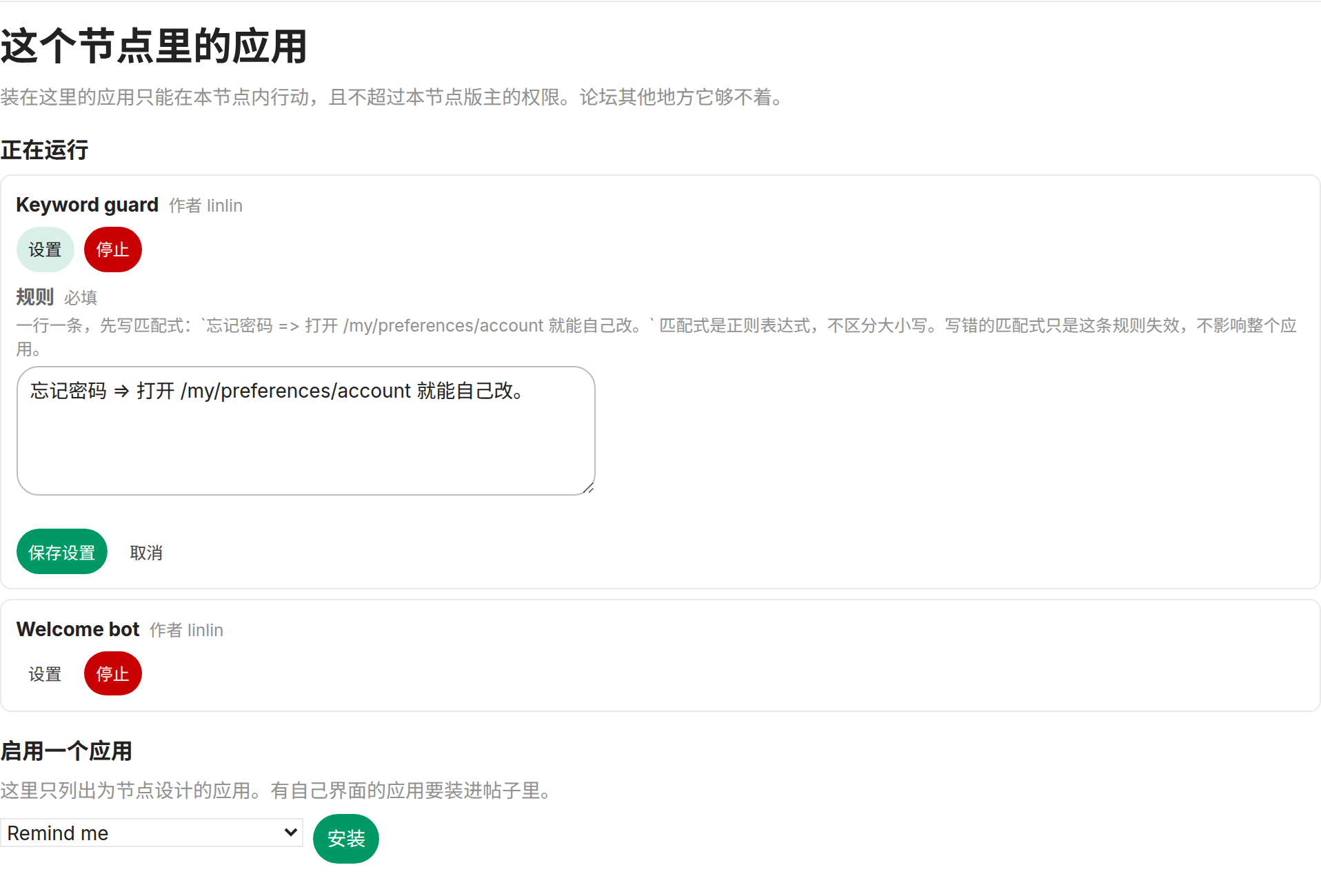The image size is (1321, 896).
Task: Stop the Welcome bot app
Action: (112, 674)
